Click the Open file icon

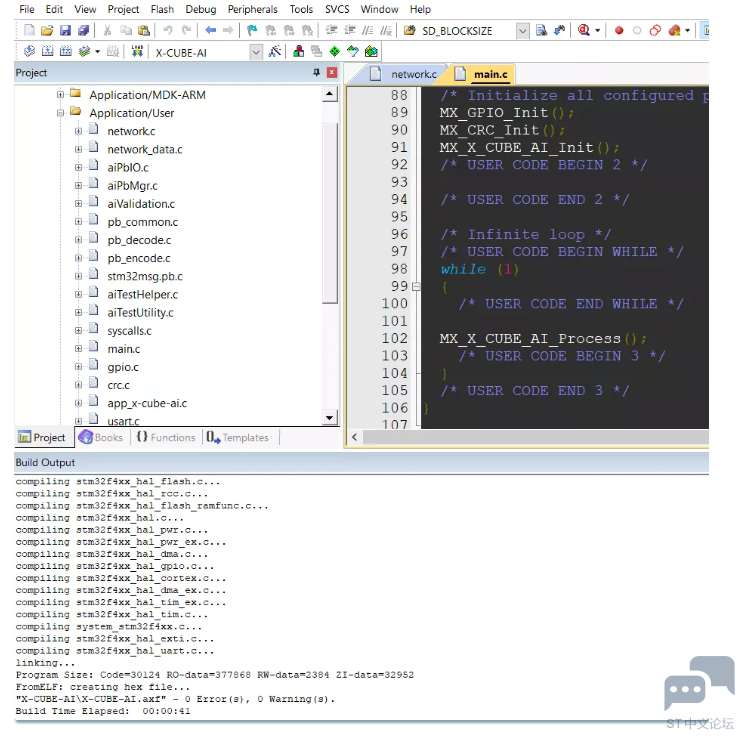click(47, 31)
